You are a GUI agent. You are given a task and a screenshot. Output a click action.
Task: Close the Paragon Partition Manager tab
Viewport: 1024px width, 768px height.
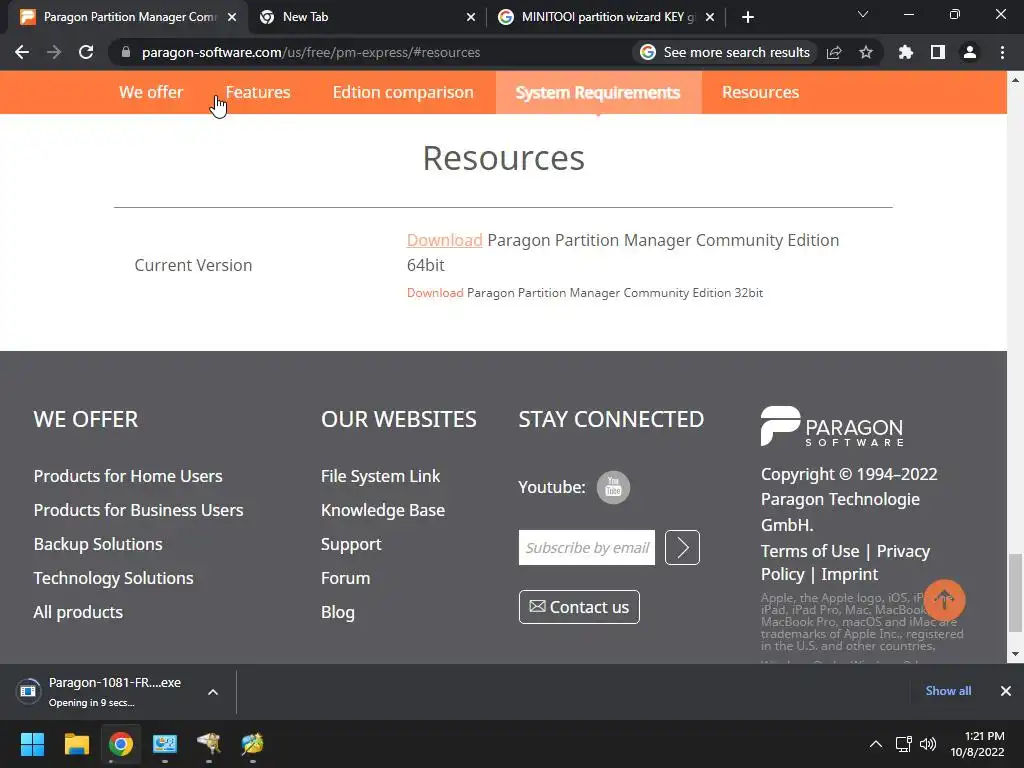pyautogui.click(x=232, y=17)
